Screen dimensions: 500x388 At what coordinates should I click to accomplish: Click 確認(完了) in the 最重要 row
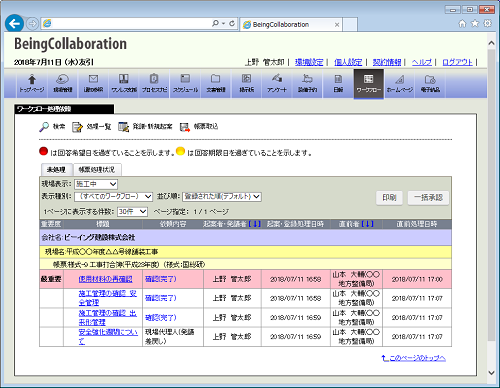[161, 279]
